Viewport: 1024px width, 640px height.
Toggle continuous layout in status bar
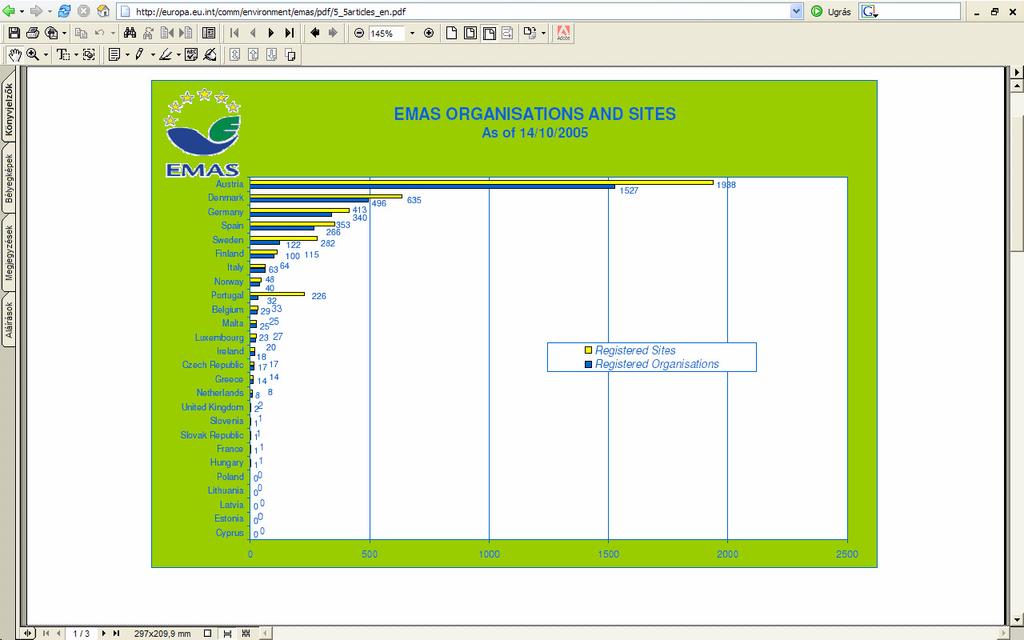pos(227,633)
